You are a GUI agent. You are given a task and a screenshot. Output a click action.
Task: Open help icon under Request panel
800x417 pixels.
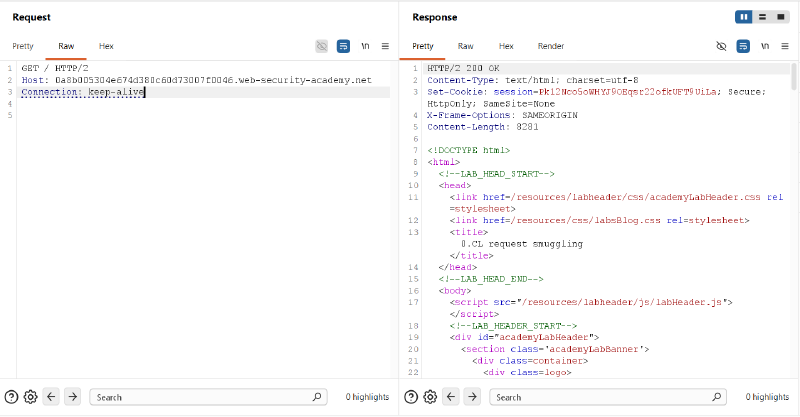point(11,397)
